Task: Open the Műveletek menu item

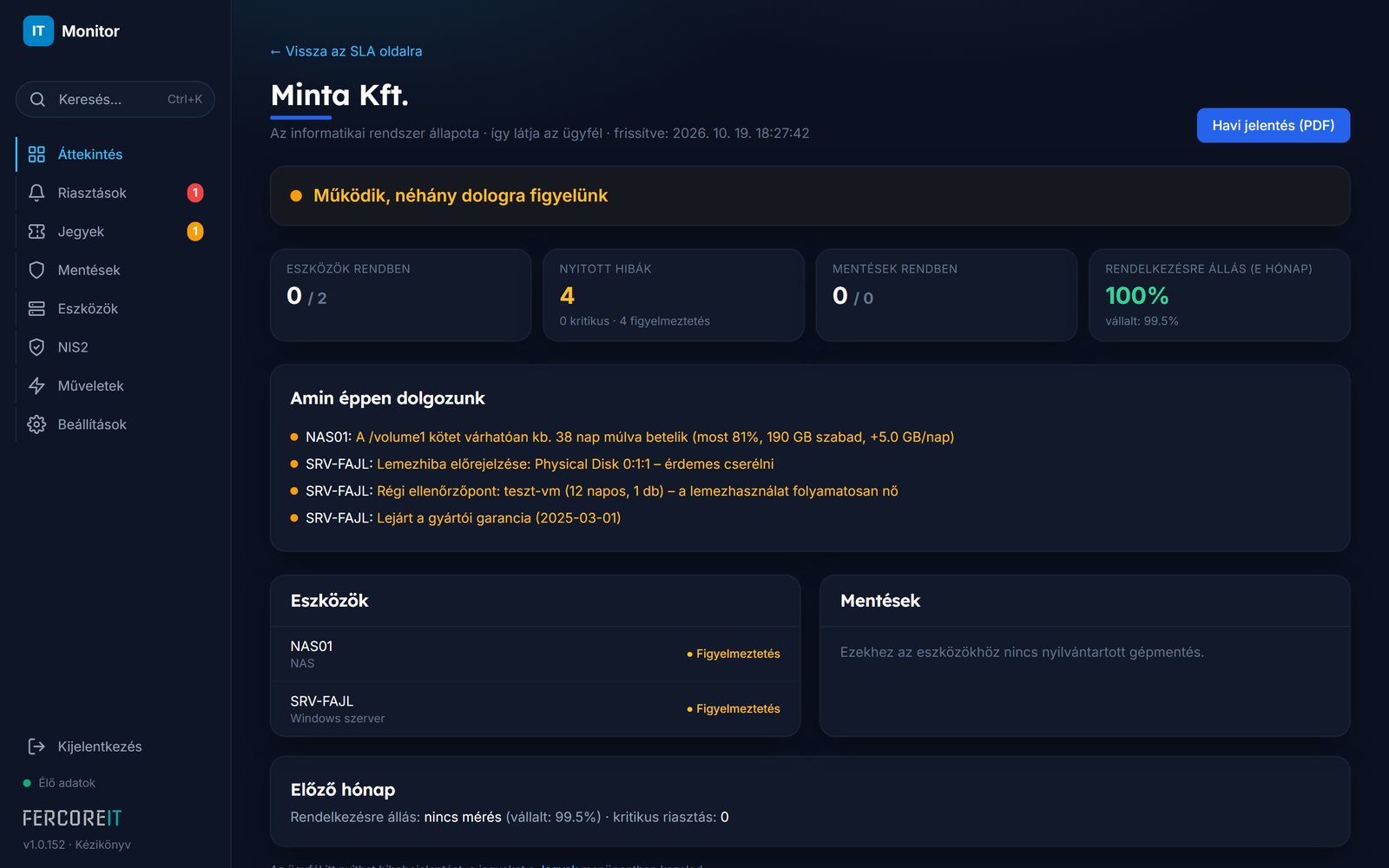Action: coord(115,386)
